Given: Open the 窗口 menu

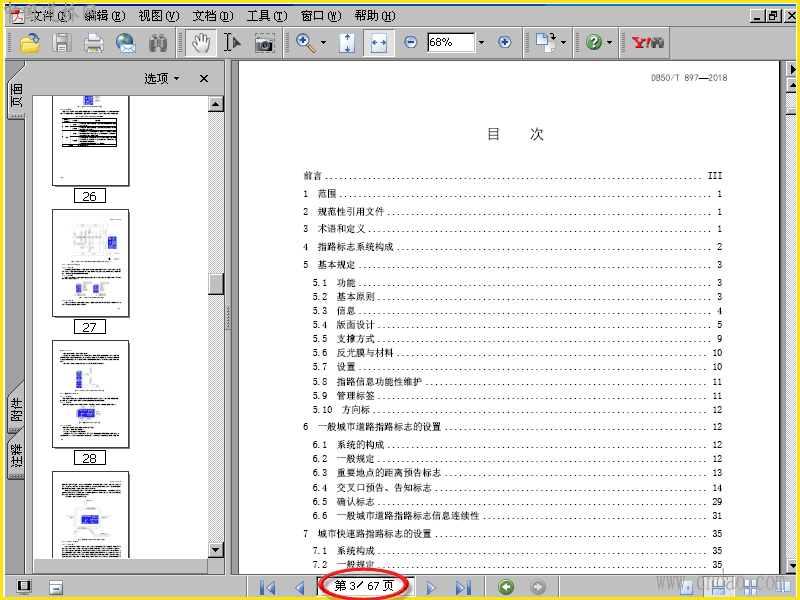Looking at the screenshot, I should pyautogui.click(x=321, y=16).
